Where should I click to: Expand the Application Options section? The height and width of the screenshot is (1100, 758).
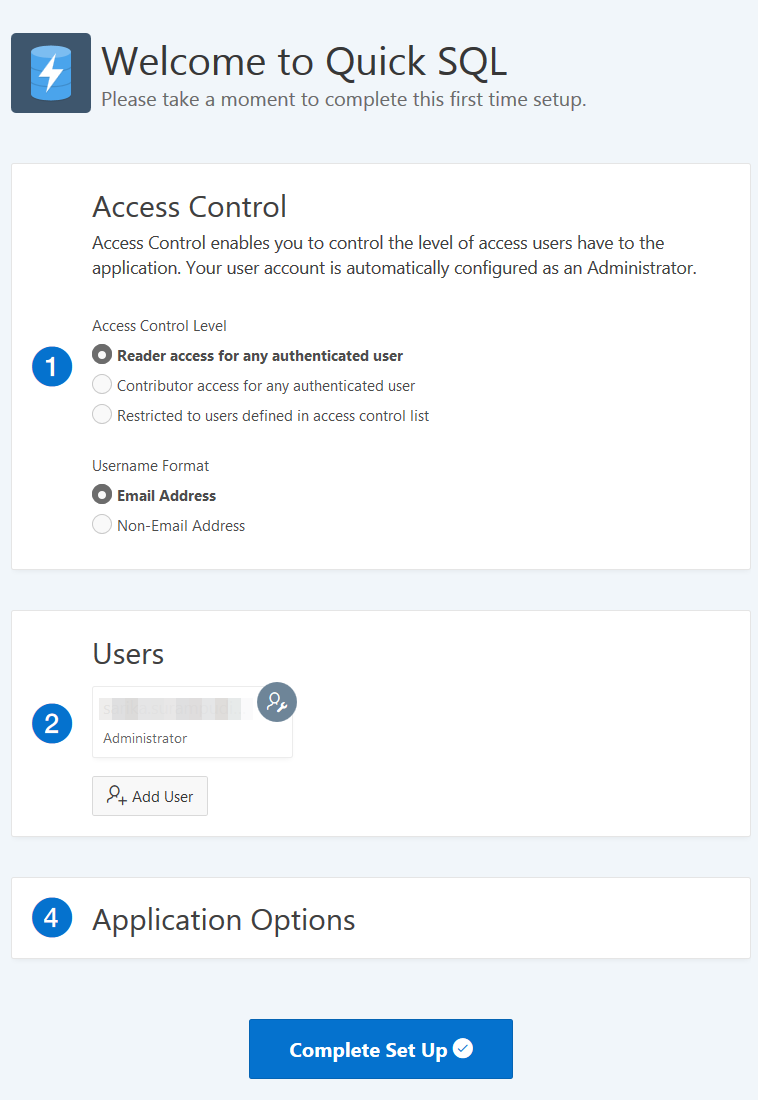pos(224,919)
